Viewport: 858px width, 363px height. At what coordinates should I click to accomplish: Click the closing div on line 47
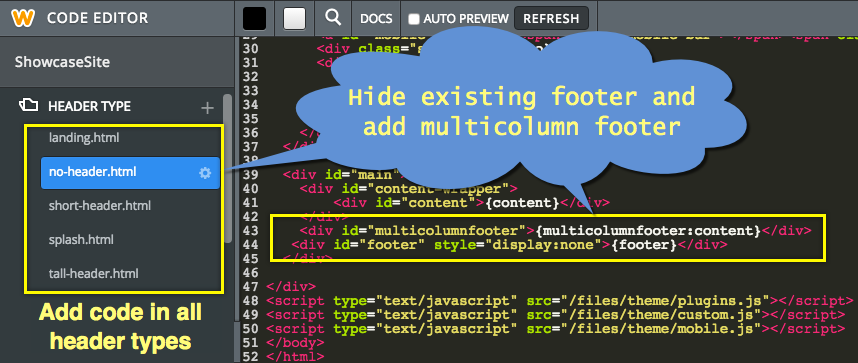point(291,286)
